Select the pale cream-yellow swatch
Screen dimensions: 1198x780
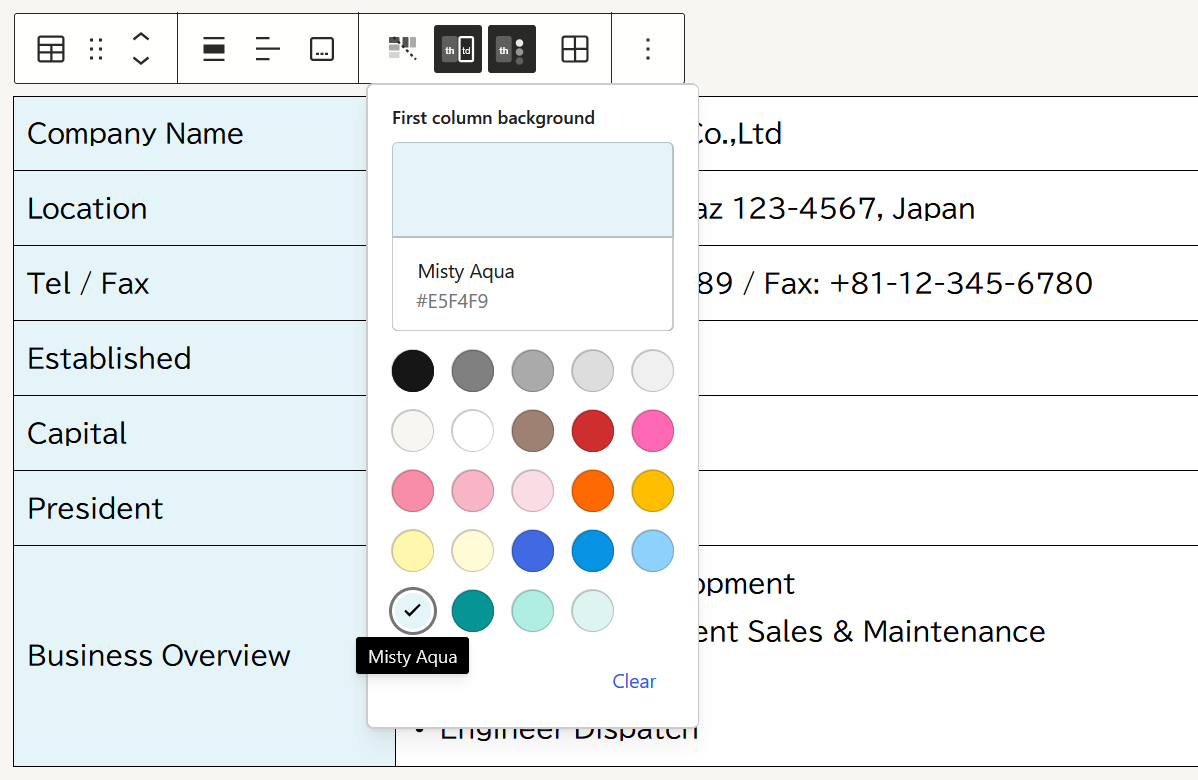473,551
